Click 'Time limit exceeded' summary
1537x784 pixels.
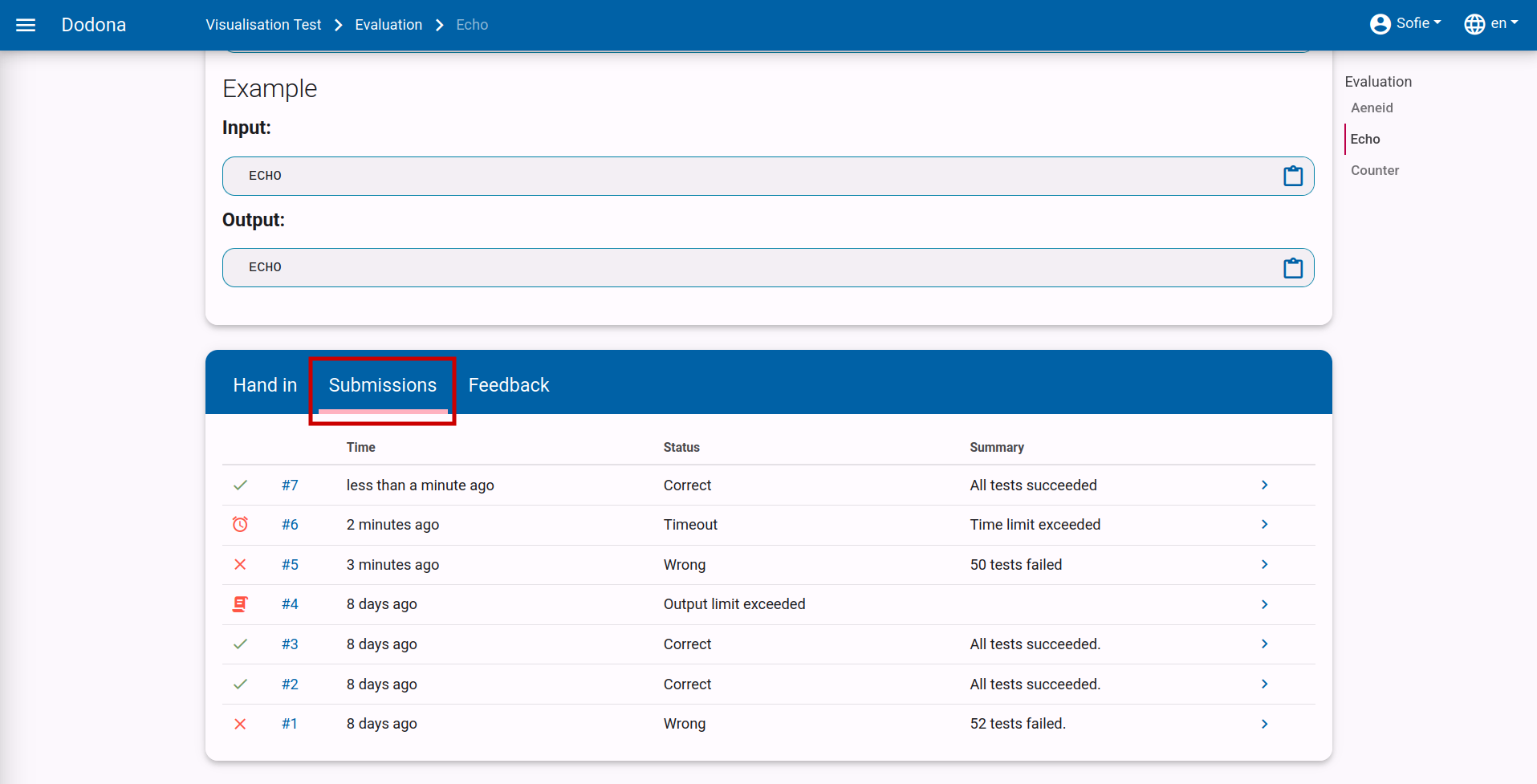1035,524
